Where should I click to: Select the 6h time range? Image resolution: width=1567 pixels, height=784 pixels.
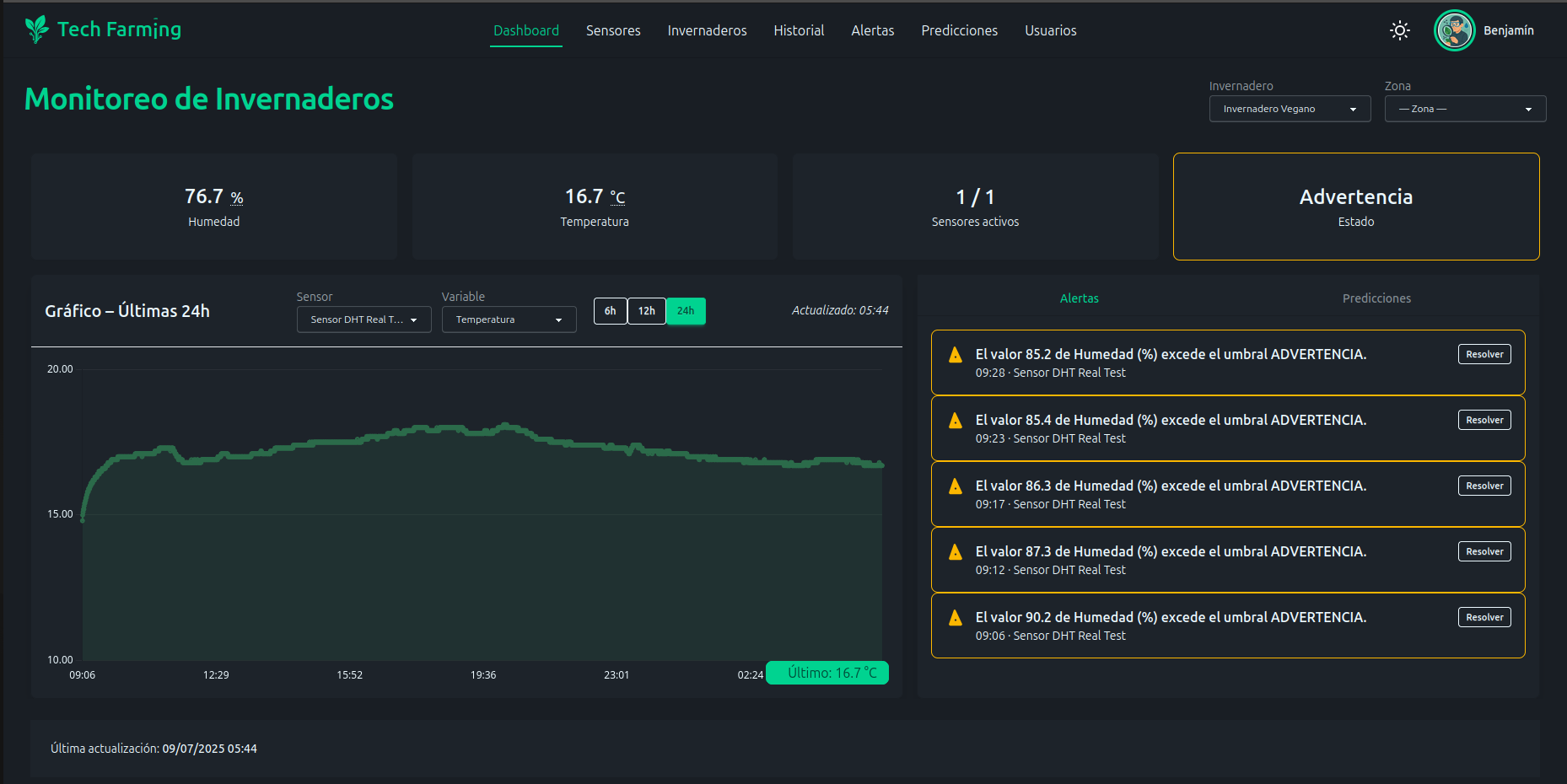(610, 311)
